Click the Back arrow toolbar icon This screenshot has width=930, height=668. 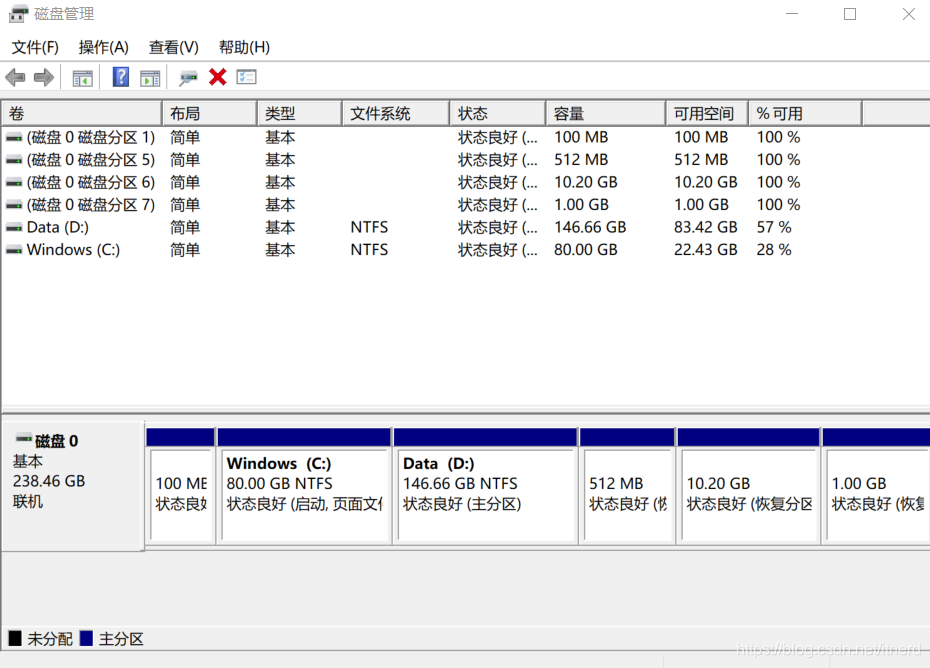[15, 77]
